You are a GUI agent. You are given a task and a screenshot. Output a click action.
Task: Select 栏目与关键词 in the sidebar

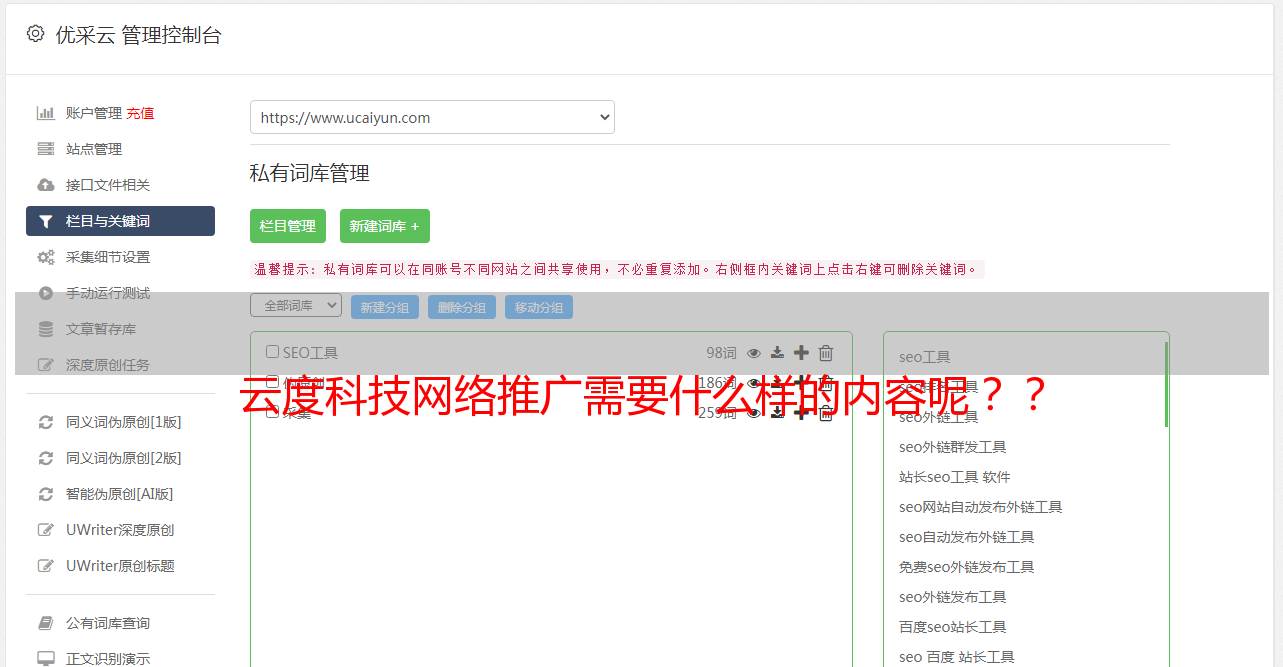tap(120, 221)
